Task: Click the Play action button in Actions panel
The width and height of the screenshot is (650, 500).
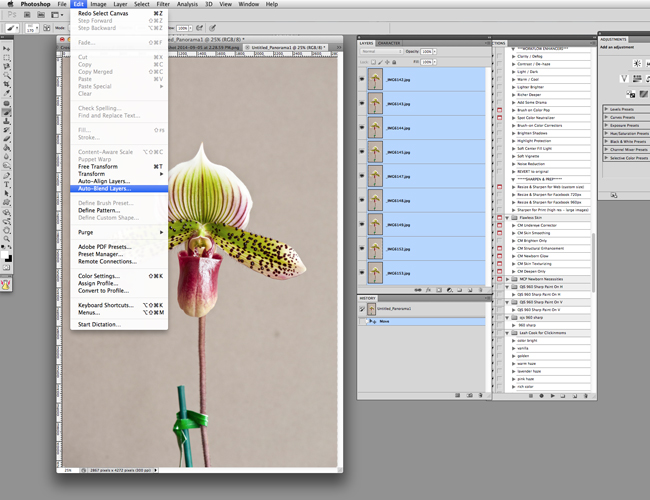Action: pyautogui.click(x=552, y=396)
